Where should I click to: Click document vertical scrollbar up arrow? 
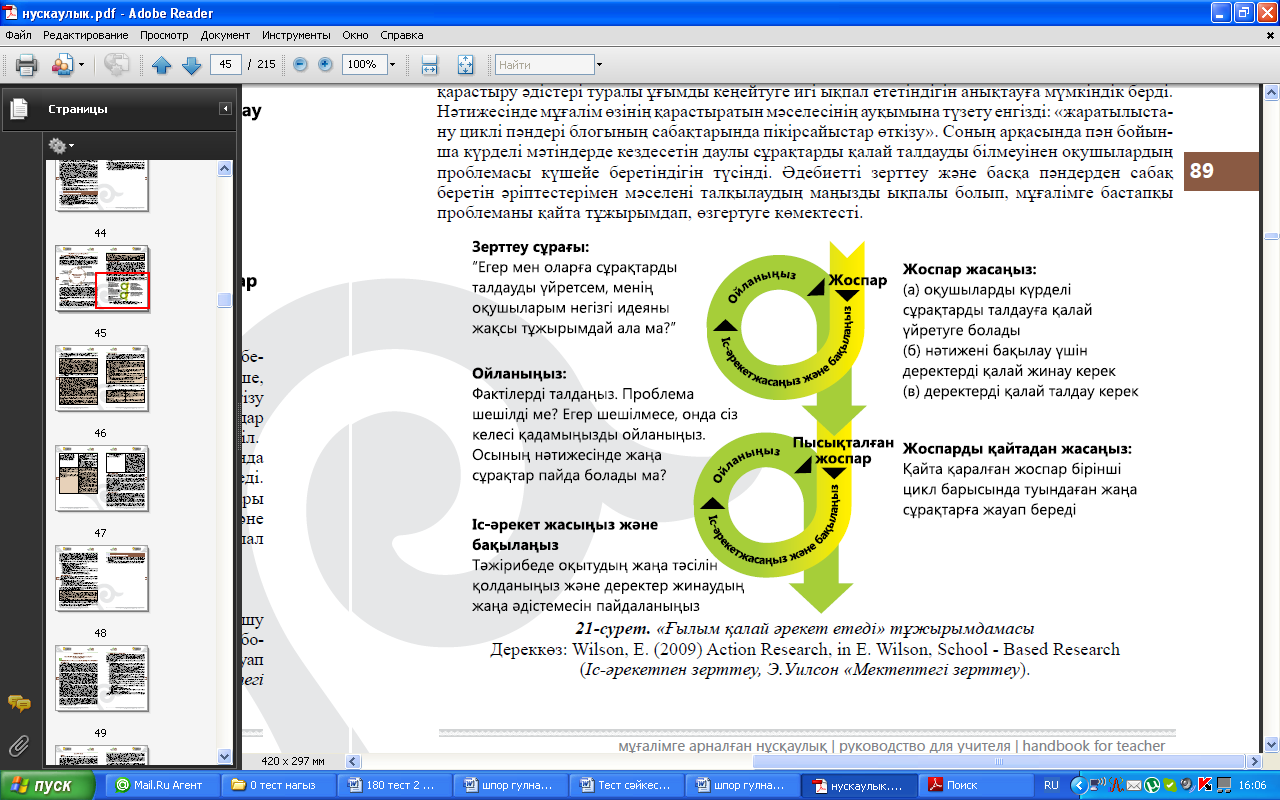pyautogui.click(x=1271, y=92)
